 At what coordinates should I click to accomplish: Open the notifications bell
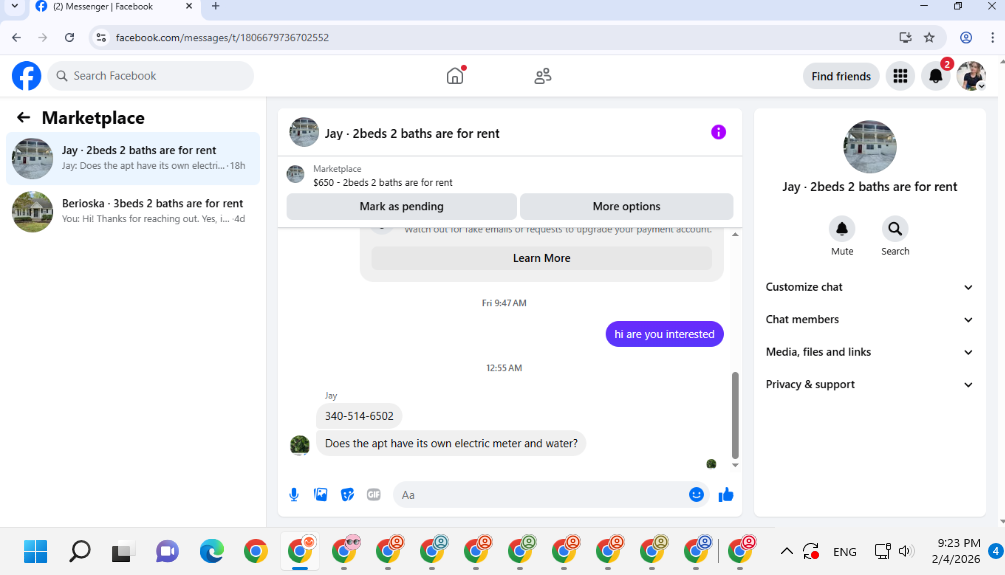(x=936, y=76)
